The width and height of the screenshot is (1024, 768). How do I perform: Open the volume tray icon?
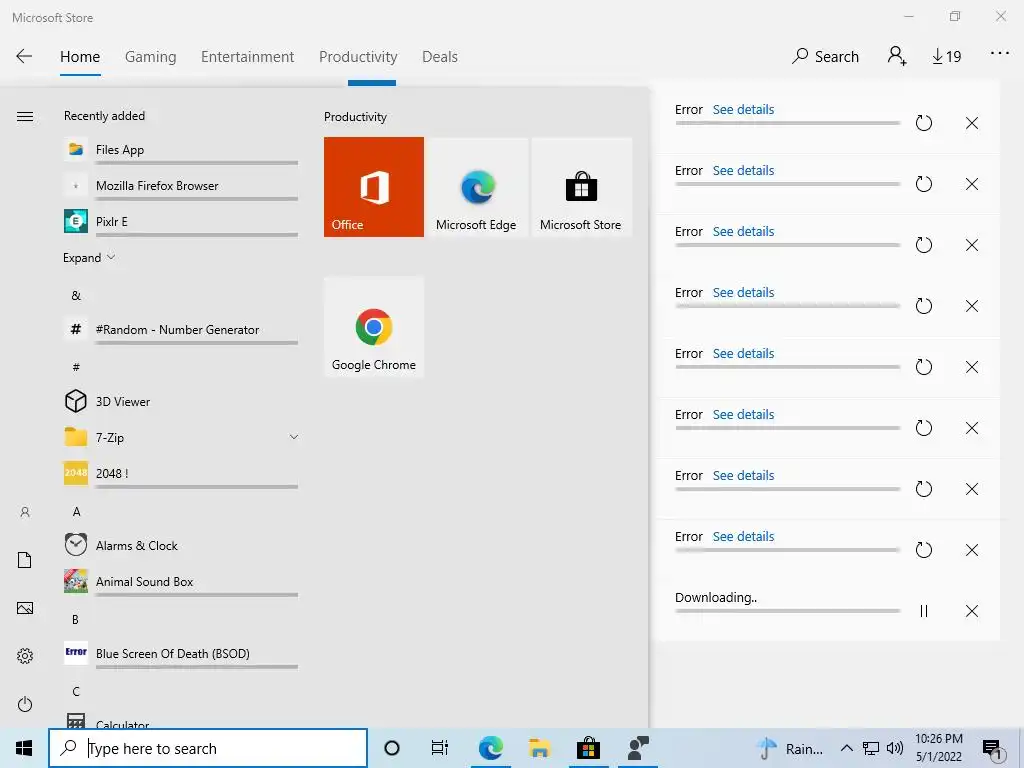pyautogui.click(x=895, y=748)
